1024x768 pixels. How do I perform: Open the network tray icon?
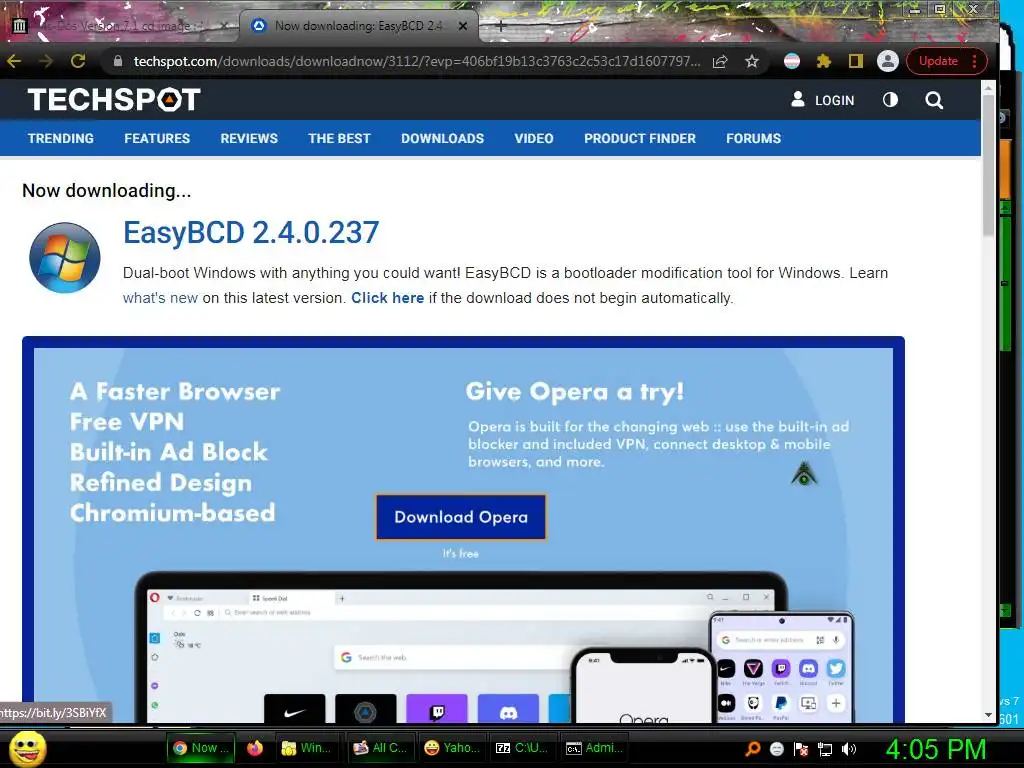[825, 749]
